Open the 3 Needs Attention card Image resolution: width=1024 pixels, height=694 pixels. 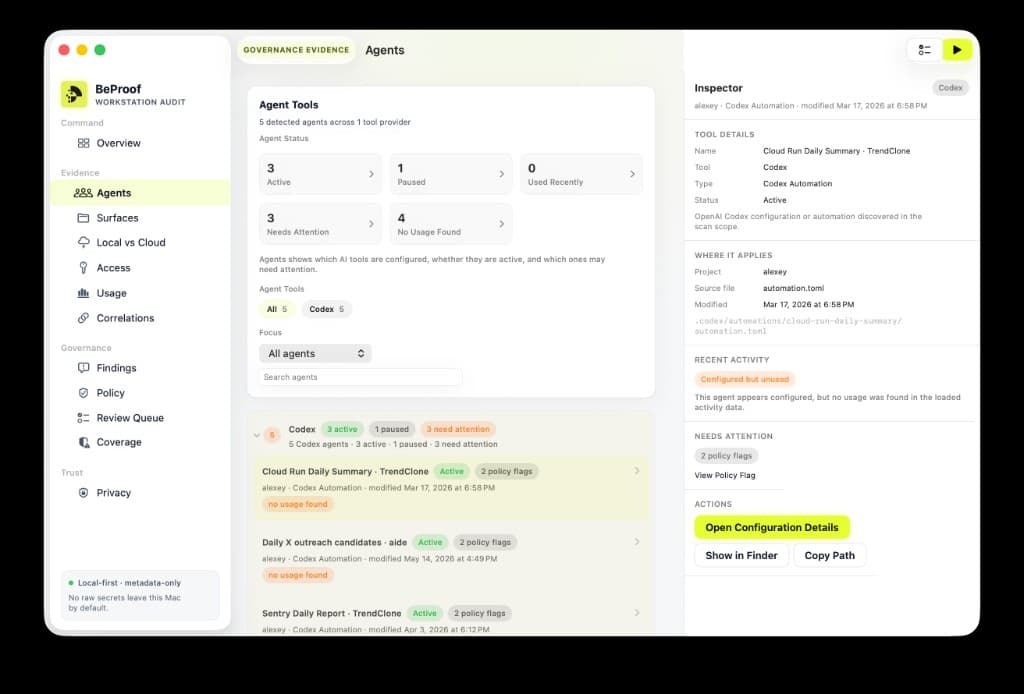tap(320, 223)
